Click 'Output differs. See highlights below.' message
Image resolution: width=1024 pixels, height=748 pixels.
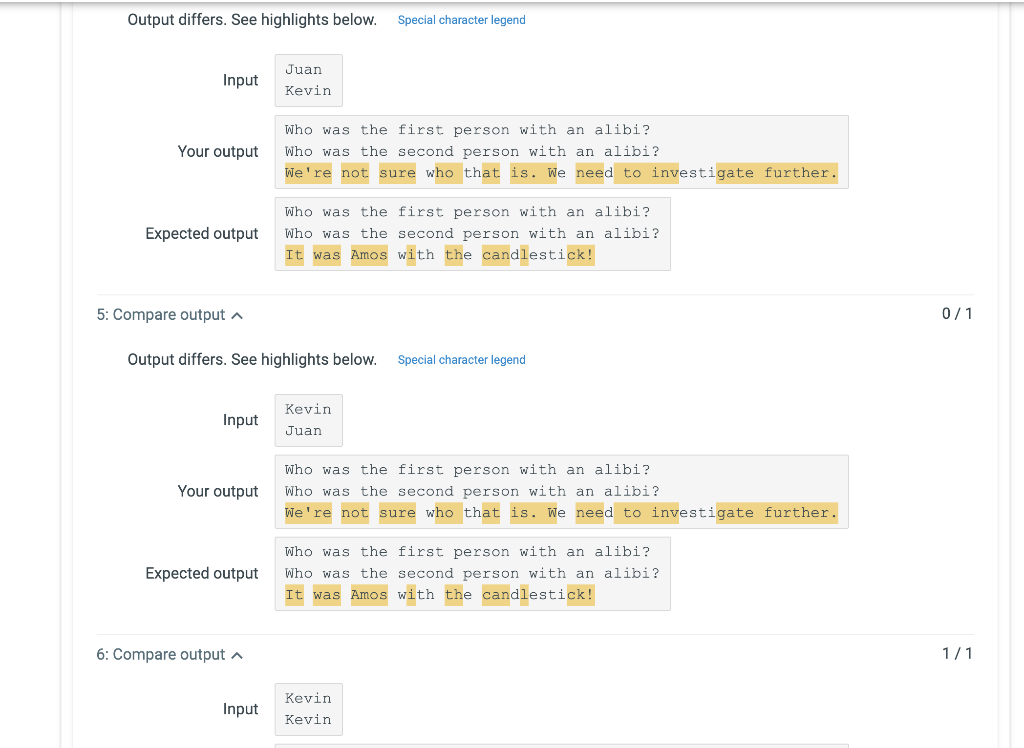(251, 359)
